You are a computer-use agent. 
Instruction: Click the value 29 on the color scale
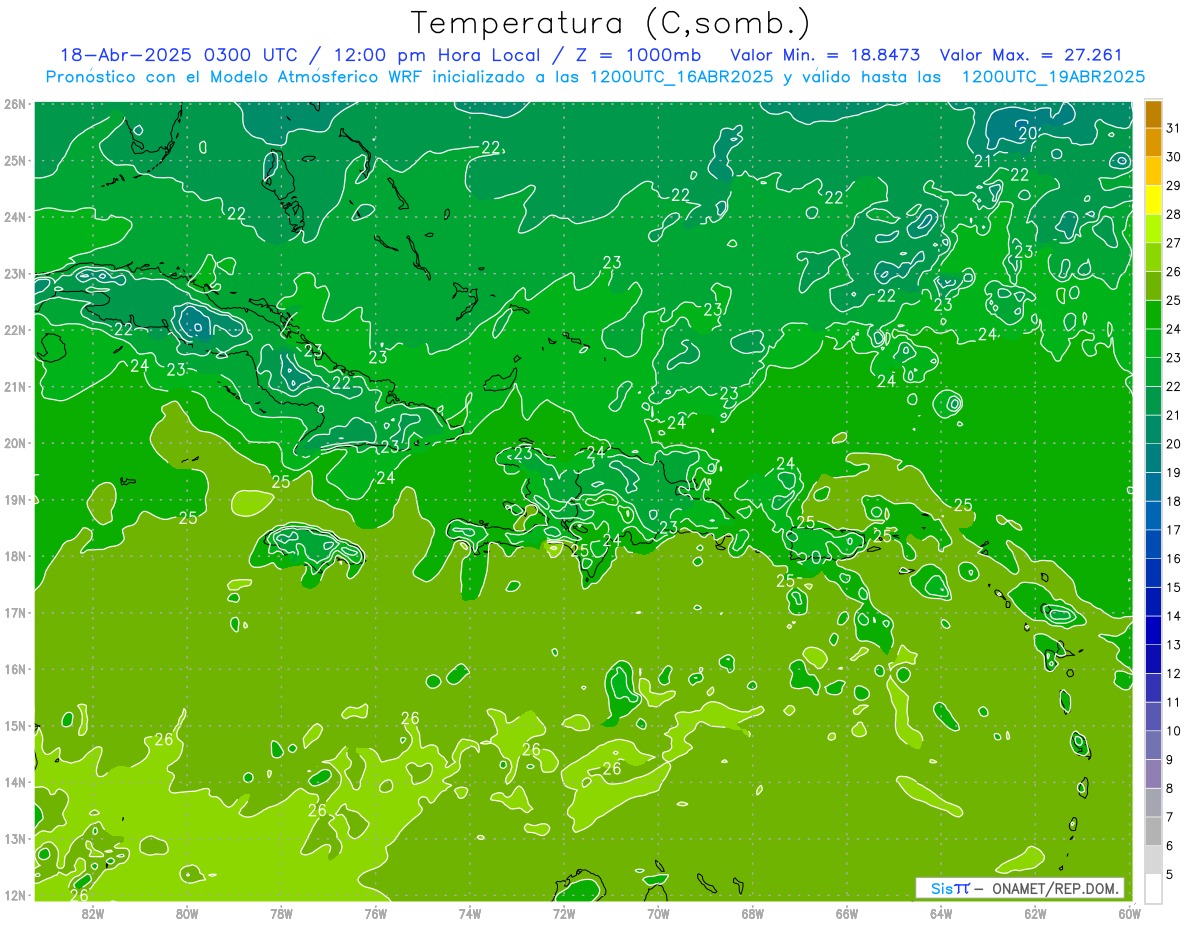click(x=1173, y=186)
